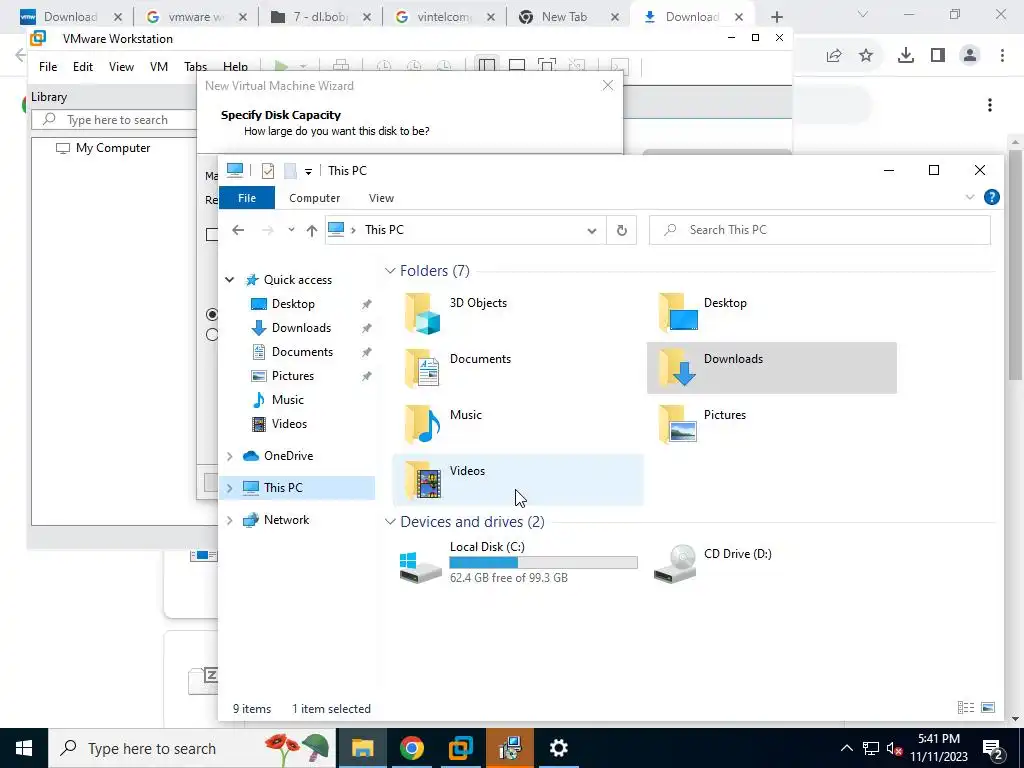Viewport: 1024px width, 768px height.
Task: Open Local Disk (C:) drive
Action: 517,562
